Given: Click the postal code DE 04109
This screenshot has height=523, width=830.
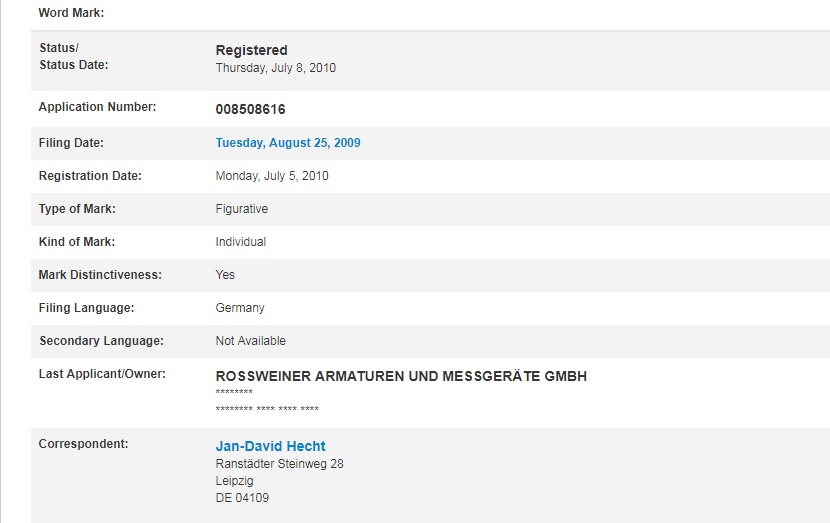Looking at the screenshot, I should pos(242,498).
